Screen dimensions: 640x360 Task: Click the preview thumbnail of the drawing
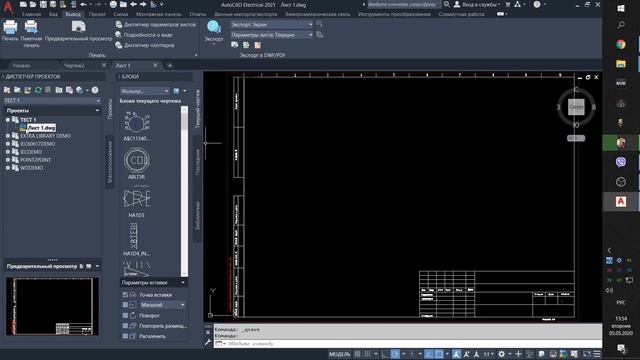point(52,306)
